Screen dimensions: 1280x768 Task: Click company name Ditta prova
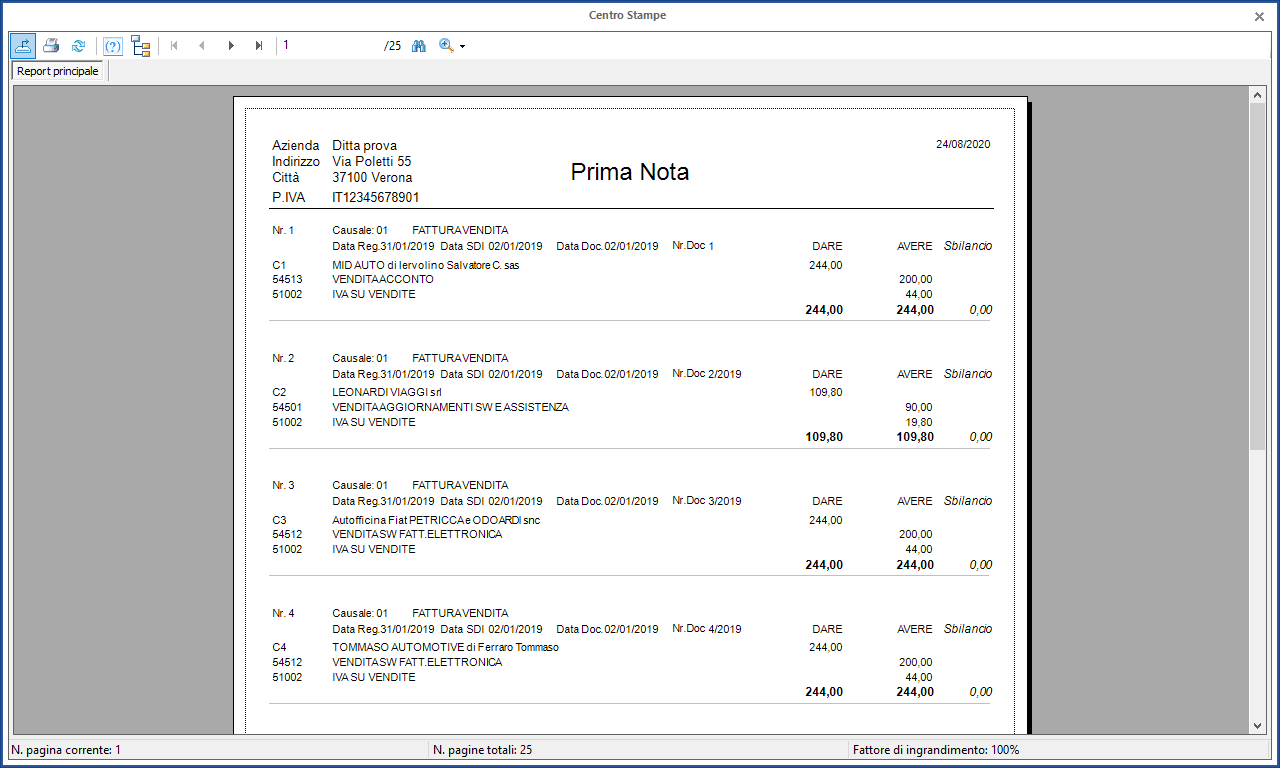click(365, 146)
